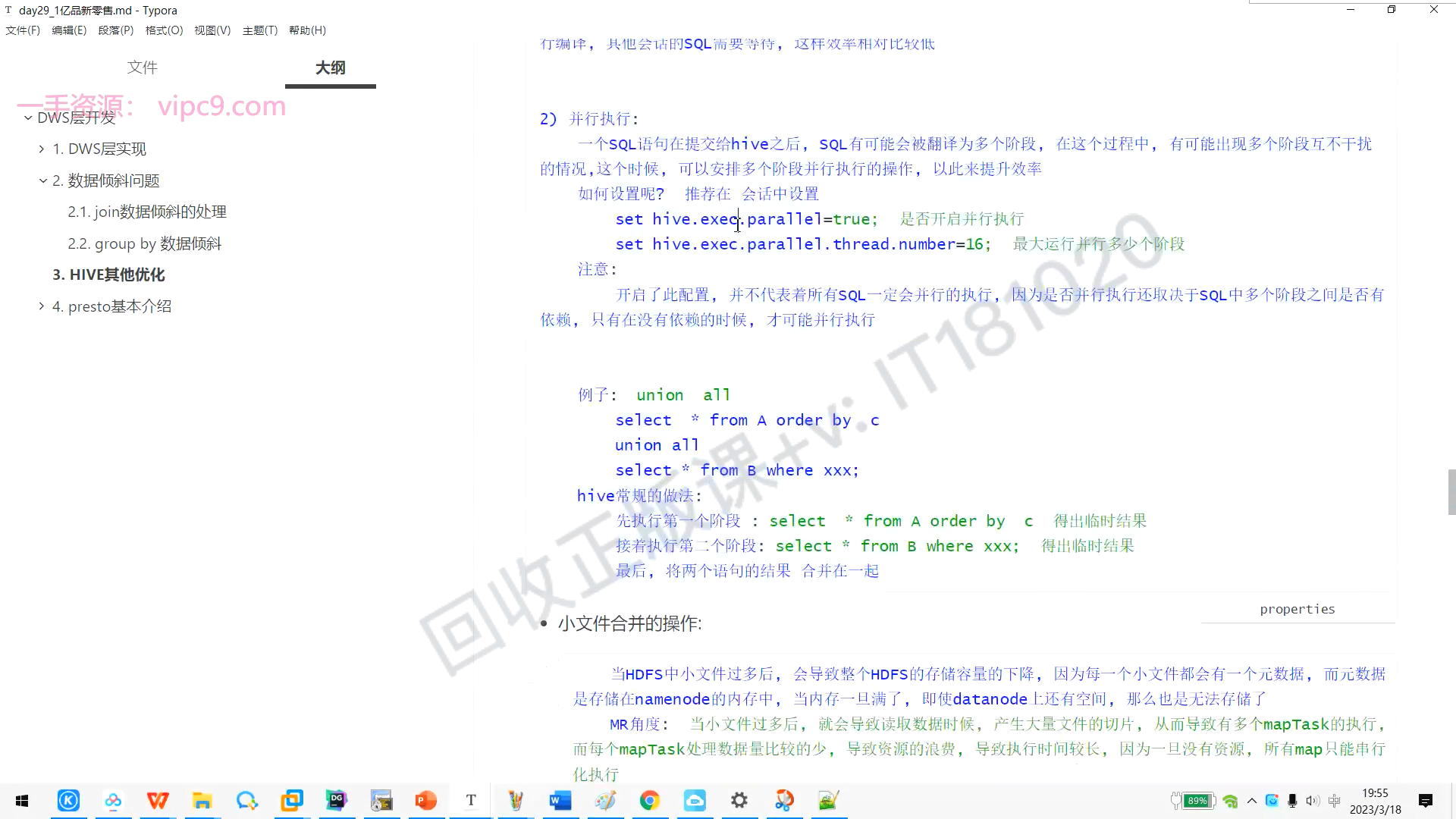The width and height of the screenshot is (1456, 819).
Task: Launch Google Chrome from taskbar
Action: coord(649,800)
